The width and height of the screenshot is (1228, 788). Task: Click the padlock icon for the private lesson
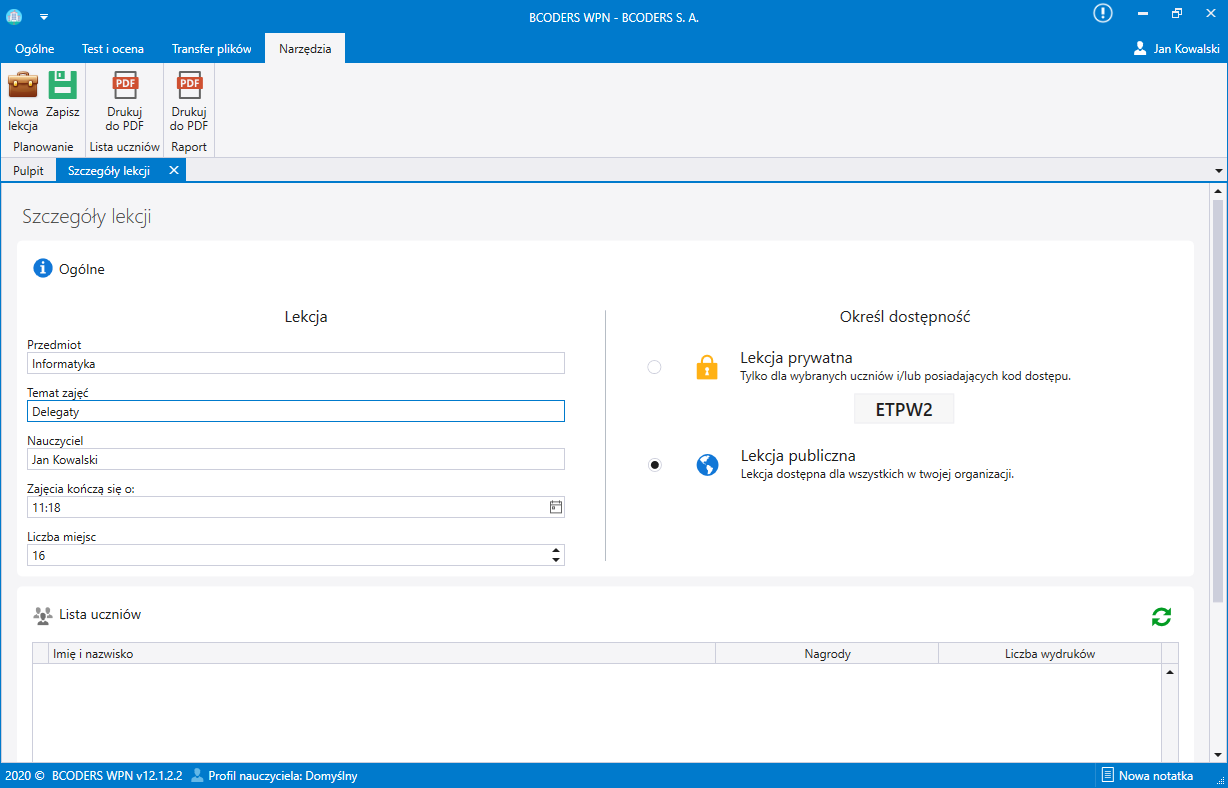[707, 367]
